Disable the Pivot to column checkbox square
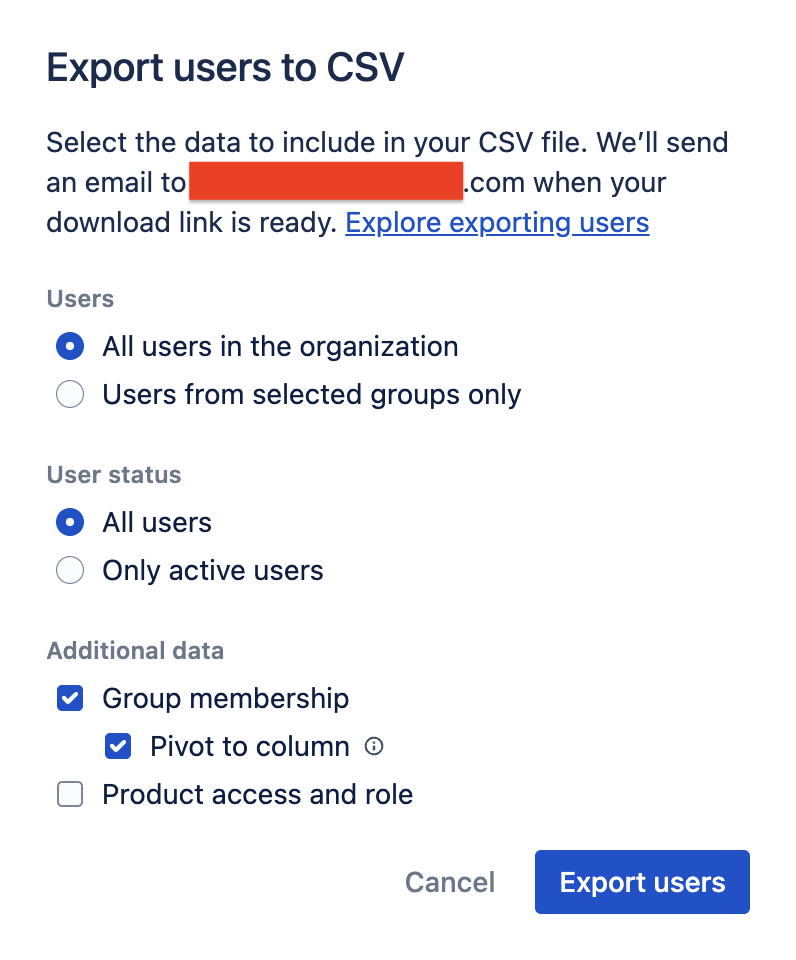This screenshot has width=796, height=960. click(118, 746)
